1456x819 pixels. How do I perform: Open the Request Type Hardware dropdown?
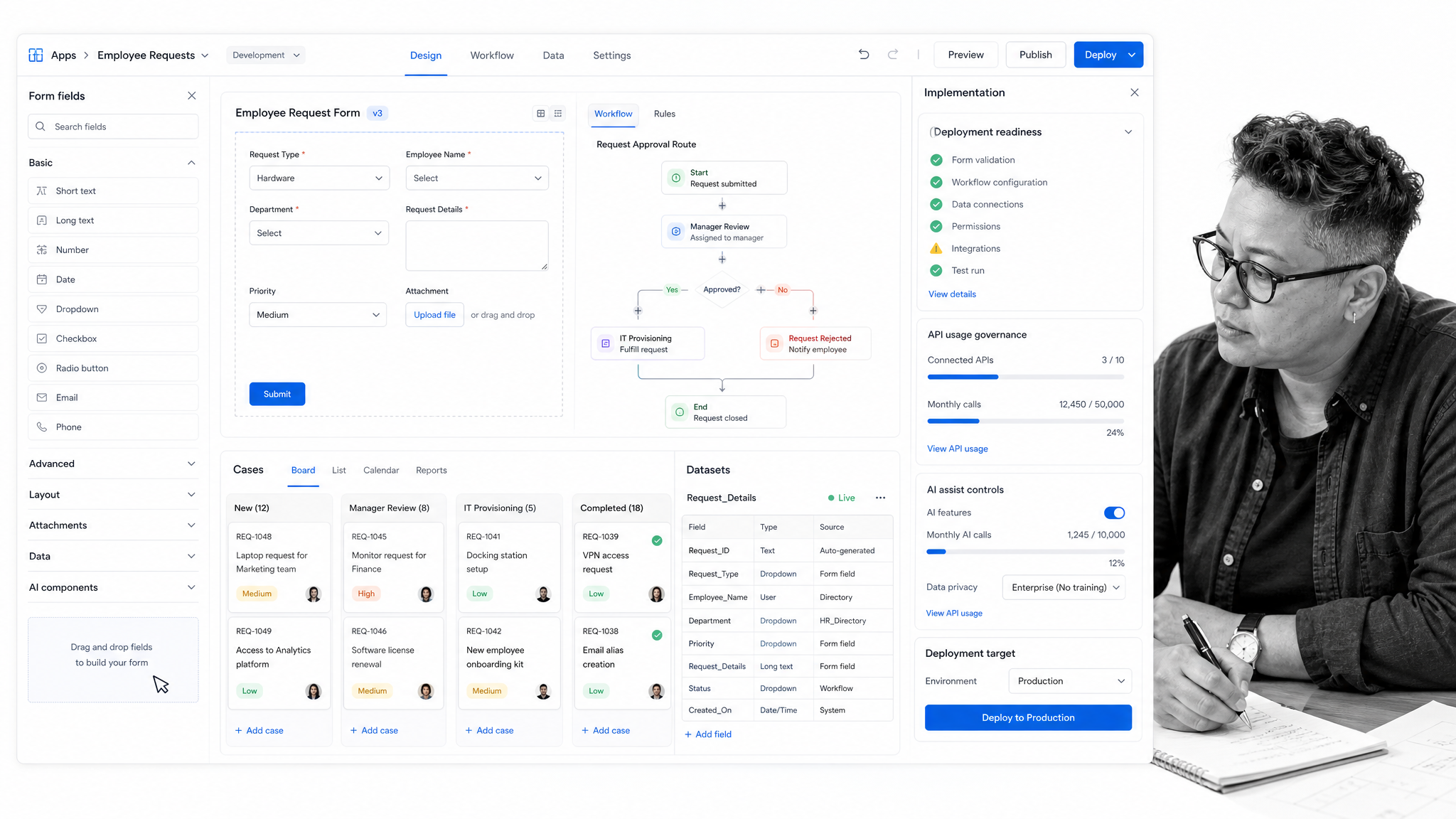click(x=319, y=178)
